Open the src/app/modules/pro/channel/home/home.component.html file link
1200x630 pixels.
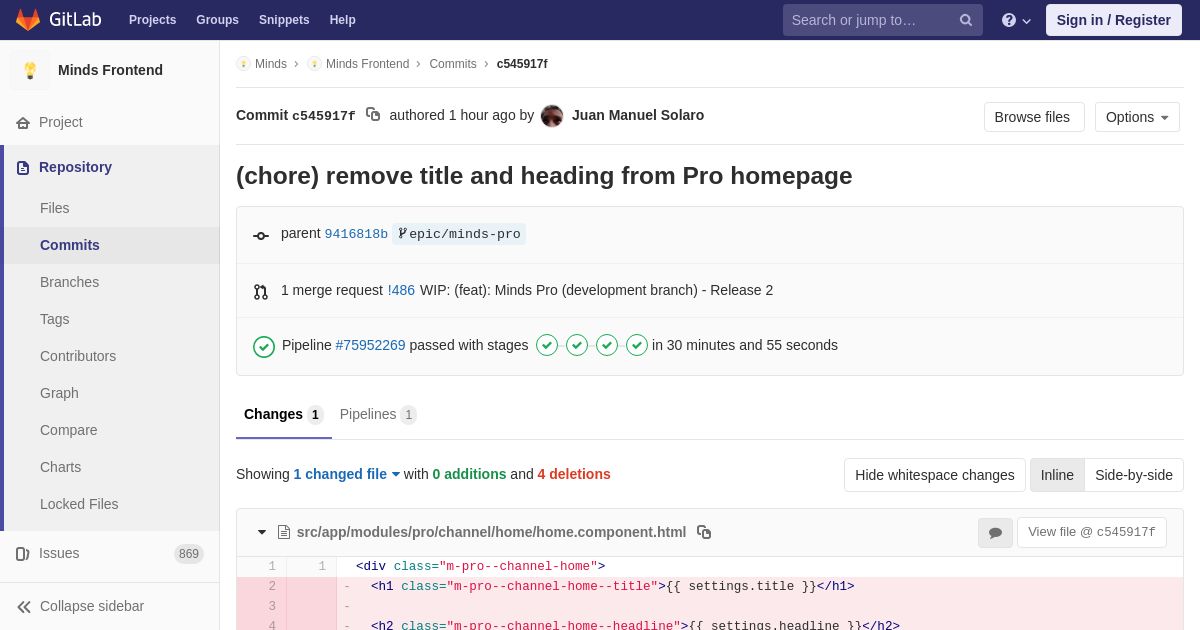[x=491, y=532]
